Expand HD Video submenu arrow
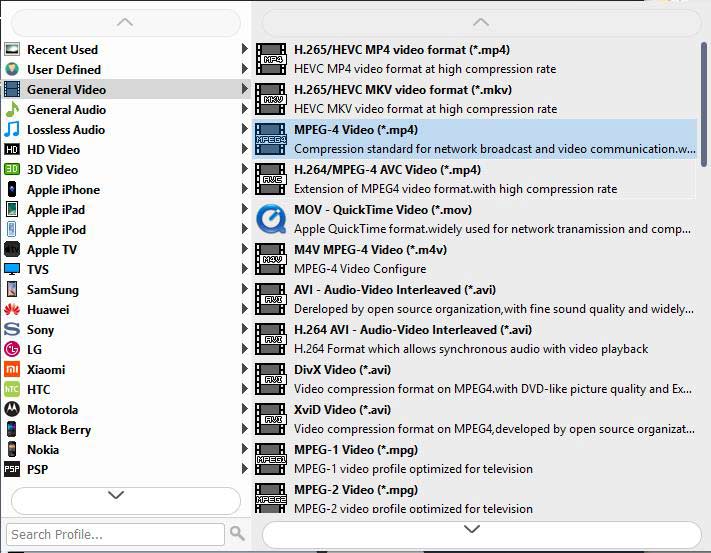The height and width of the screenshot is (553, 711). coord(245,149)
